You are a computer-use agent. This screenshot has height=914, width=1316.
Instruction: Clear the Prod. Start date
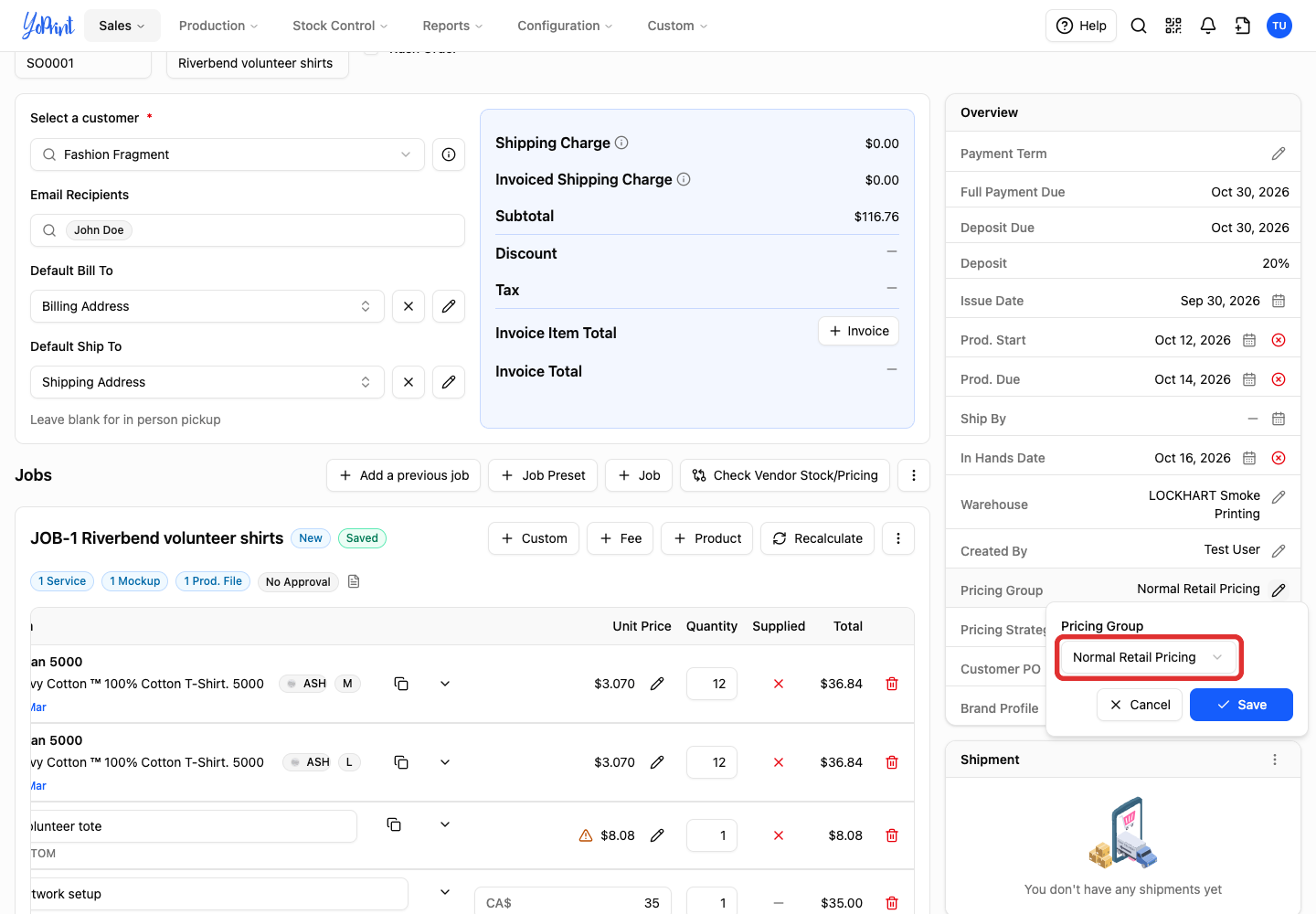(x=1279, y=340)
